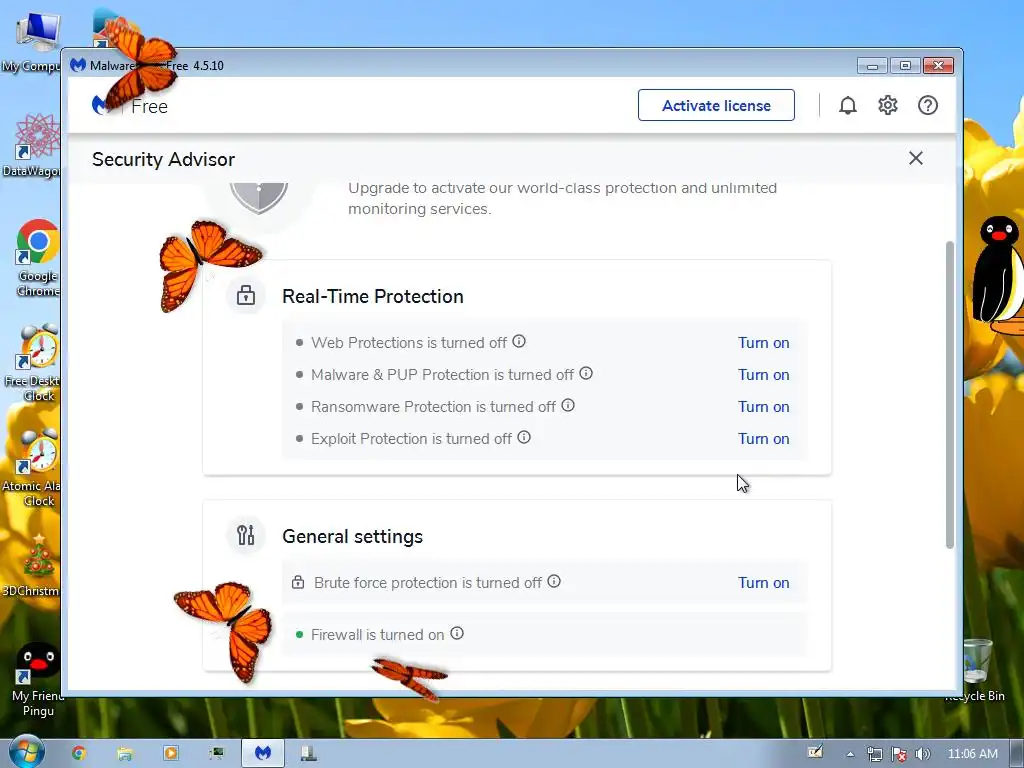The image size is (1024, 768).
Task: Click the Real-Time Protection lock icon
Action: pos(246,295)
